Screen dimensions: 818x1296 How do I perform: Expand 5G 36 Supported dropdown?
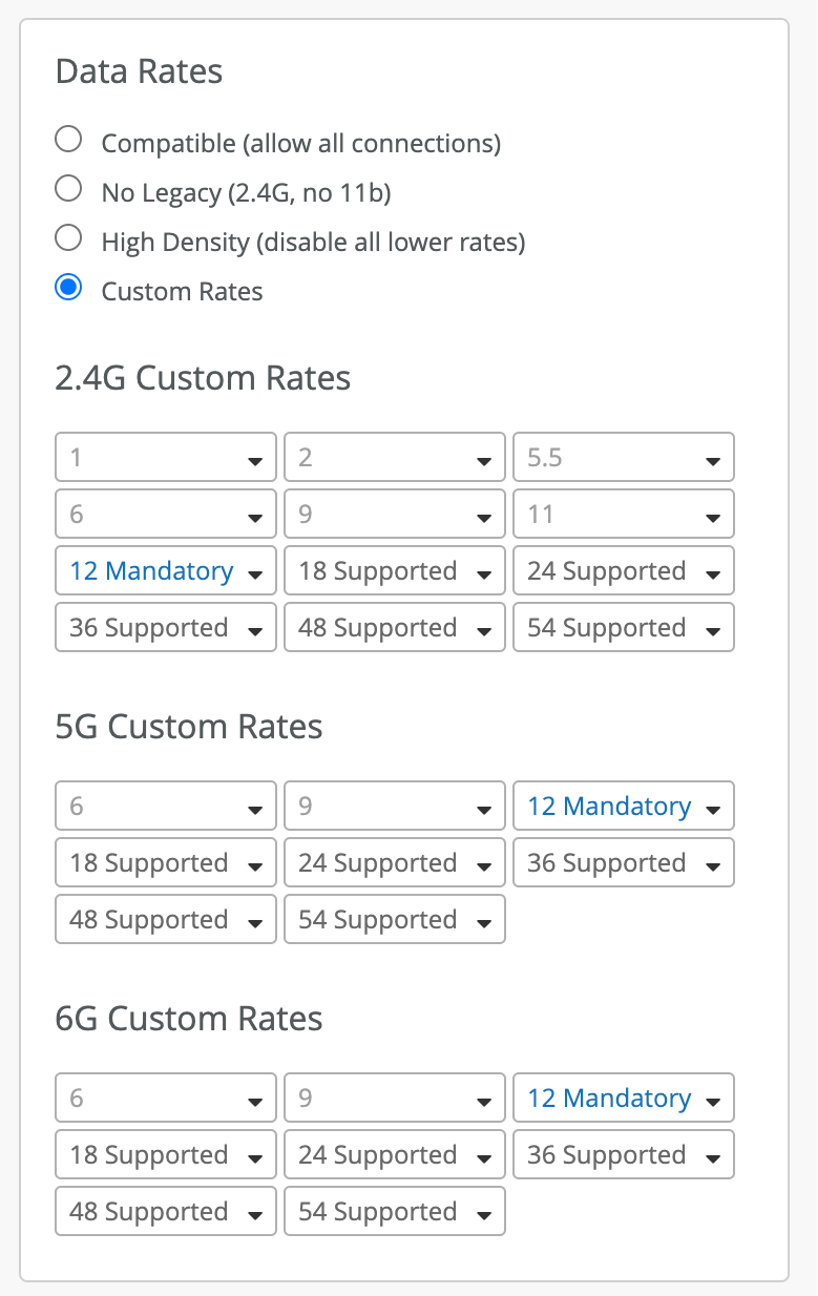tap(623, 864)
